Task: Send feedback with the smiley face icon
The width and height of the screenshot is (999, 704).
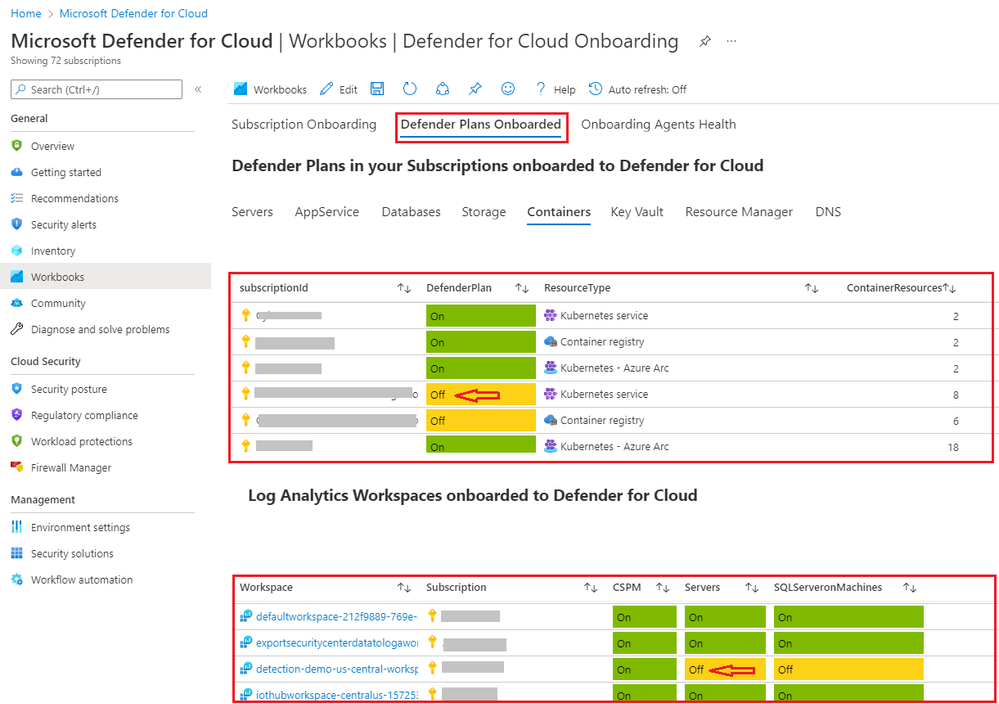Action: click(508, 89)
